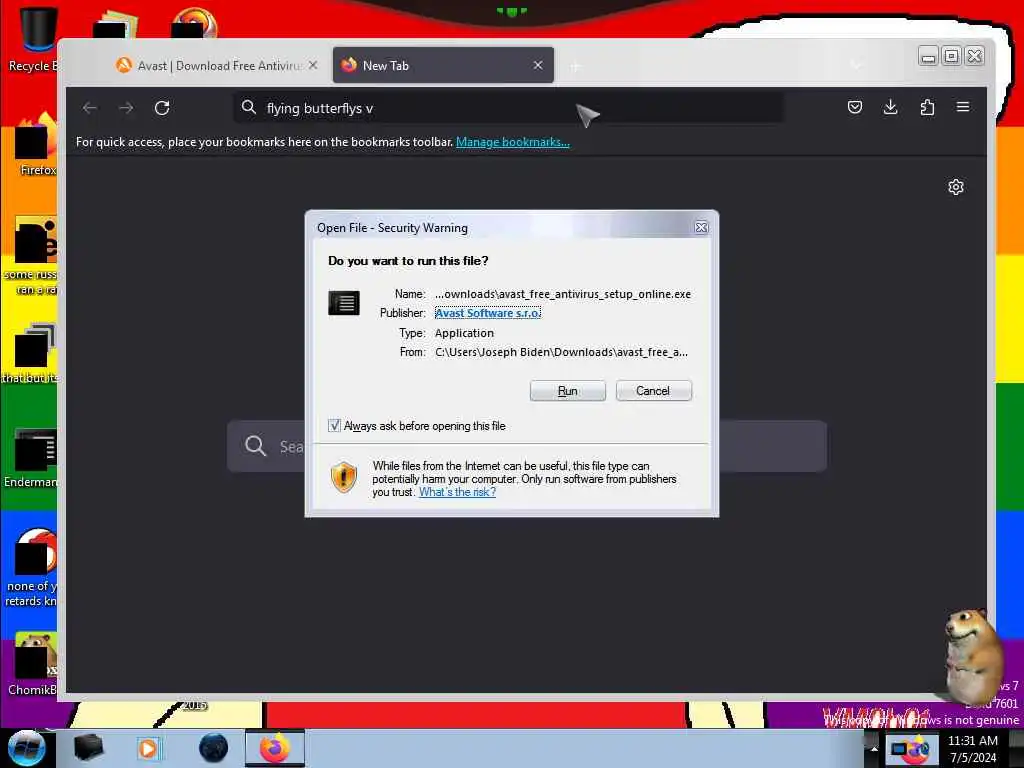Click the address bar with flying butterflys text
Screen dimensions: 1024x768
509,108
